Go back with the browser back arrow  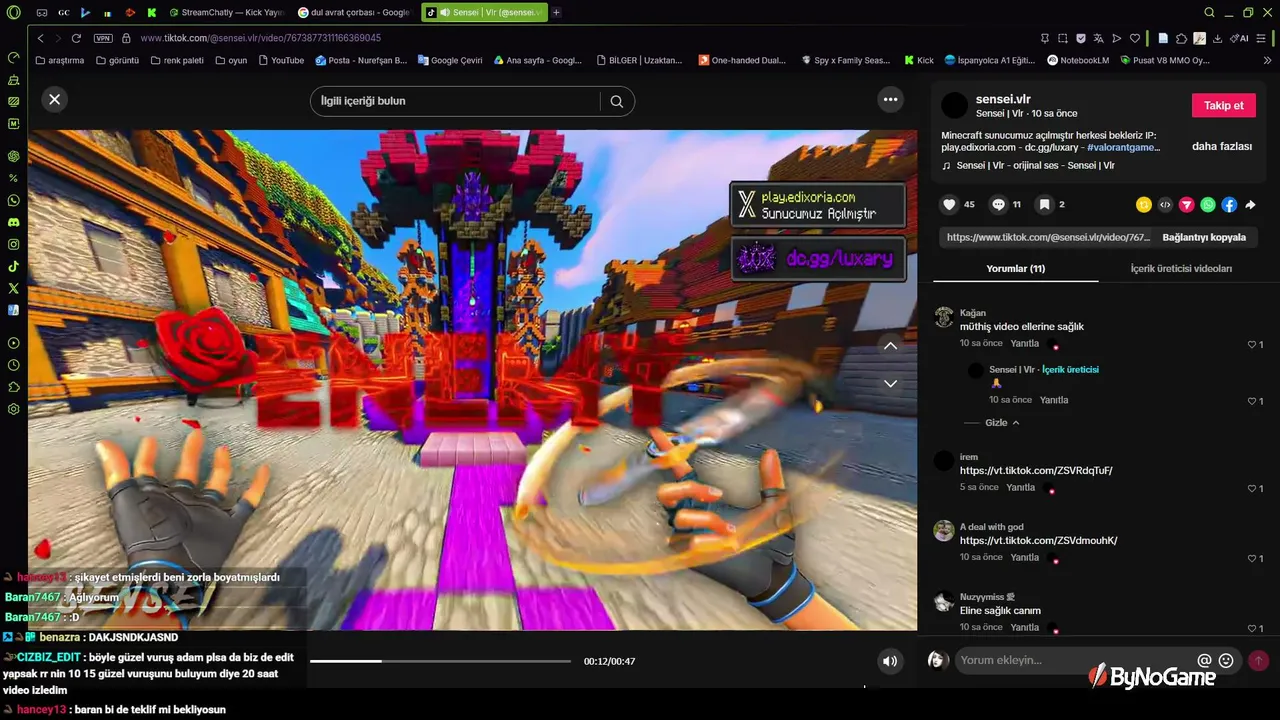pos(40,38)
